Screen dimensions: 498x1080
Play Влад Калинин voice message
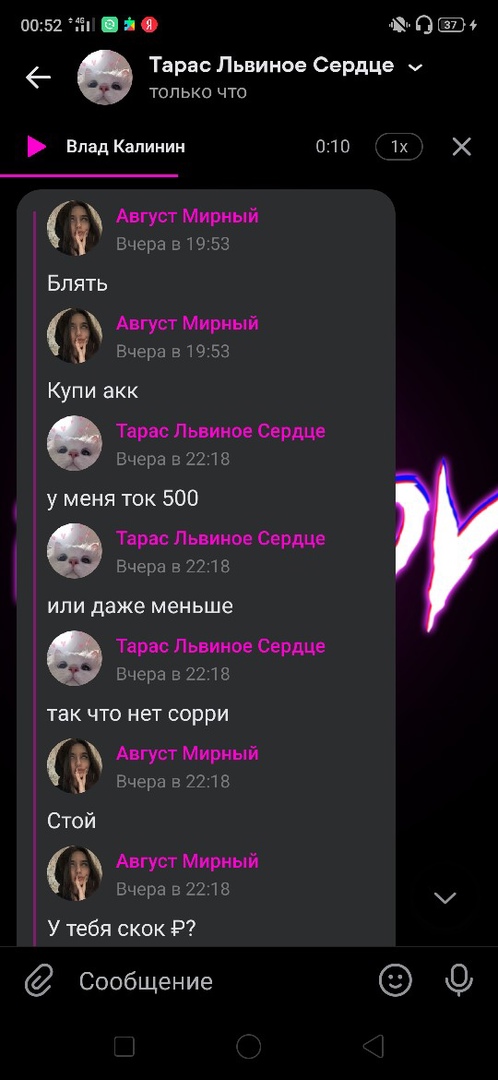pos(36,146)
